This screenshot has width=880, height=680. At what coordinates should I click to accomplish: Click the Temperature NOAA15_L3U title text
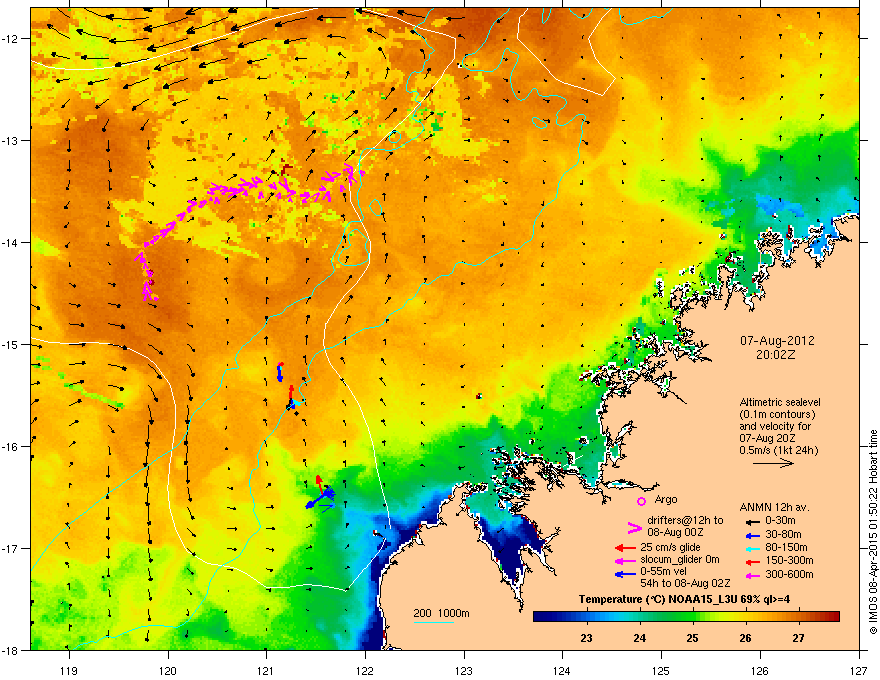pyautogui.click(x=684, y=599)
